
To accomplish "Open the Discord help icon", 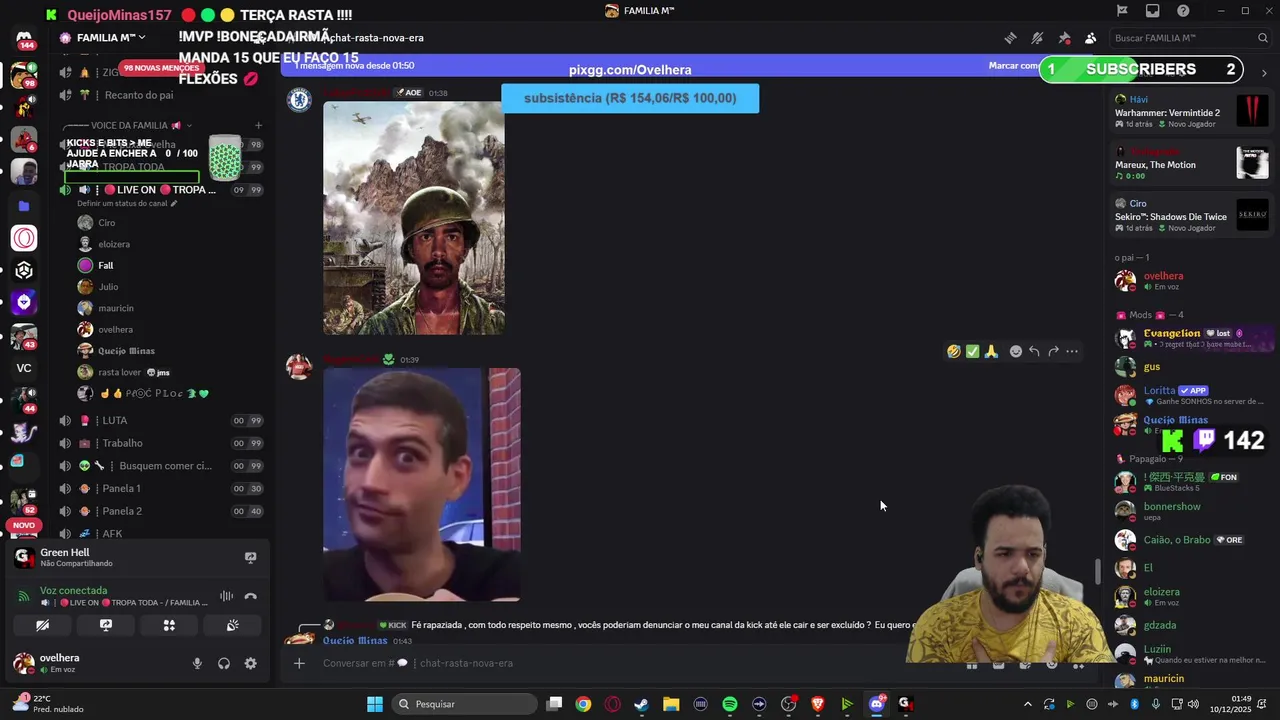I will tap(1183, 11).
